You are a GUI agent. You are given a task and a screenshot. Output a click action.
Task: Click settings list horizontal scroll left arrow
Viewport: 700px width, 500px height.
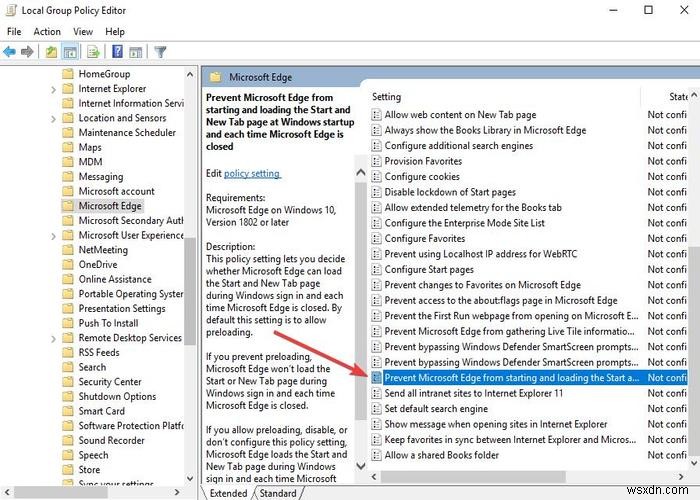(x=374, y=477)
